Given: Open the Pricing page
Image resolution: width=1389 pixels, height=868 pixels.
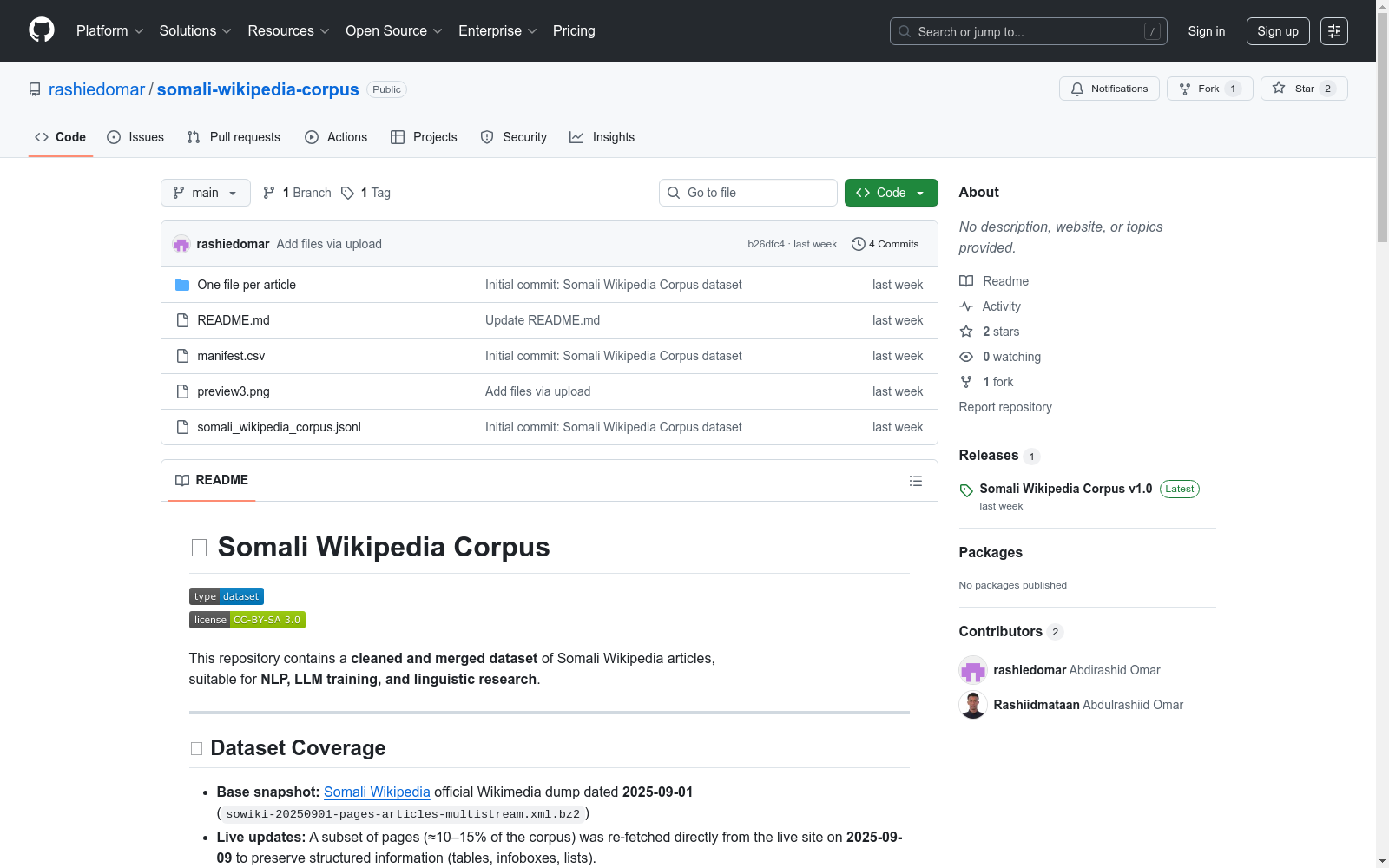Looking at the screenshot, I should click(x=574, y=30).
